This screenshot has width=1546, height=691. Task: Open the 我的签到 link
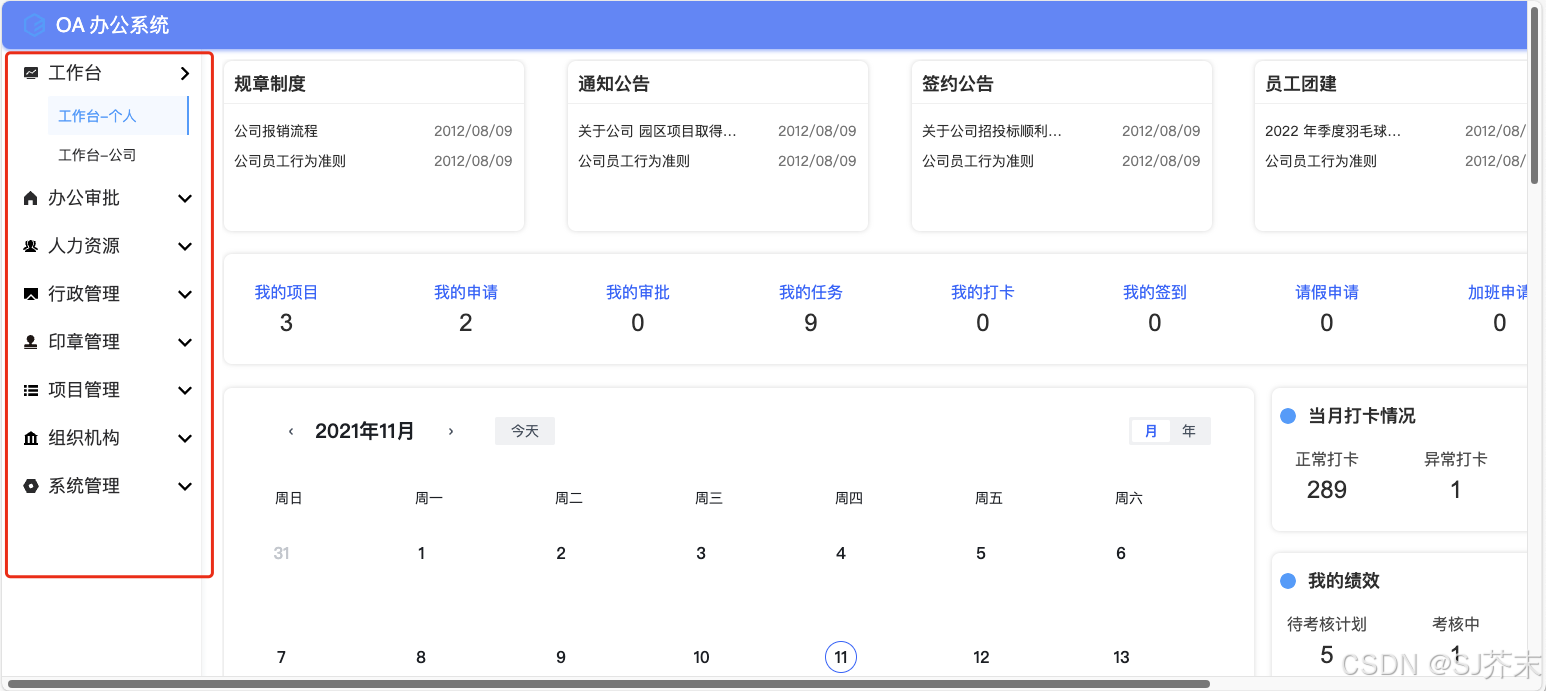pos(1155,292)
